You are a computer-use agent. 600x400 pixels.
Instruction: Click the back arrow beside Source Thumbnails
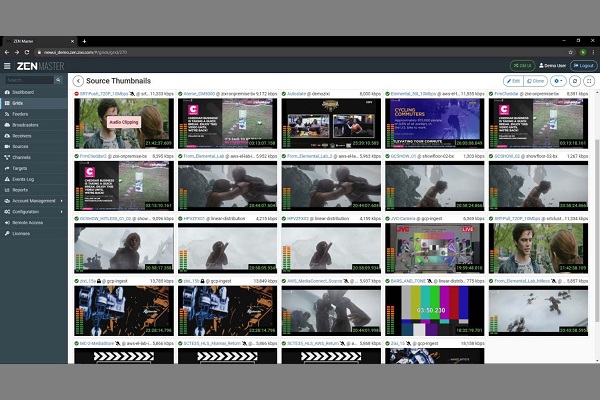click(x=78, y=81)
